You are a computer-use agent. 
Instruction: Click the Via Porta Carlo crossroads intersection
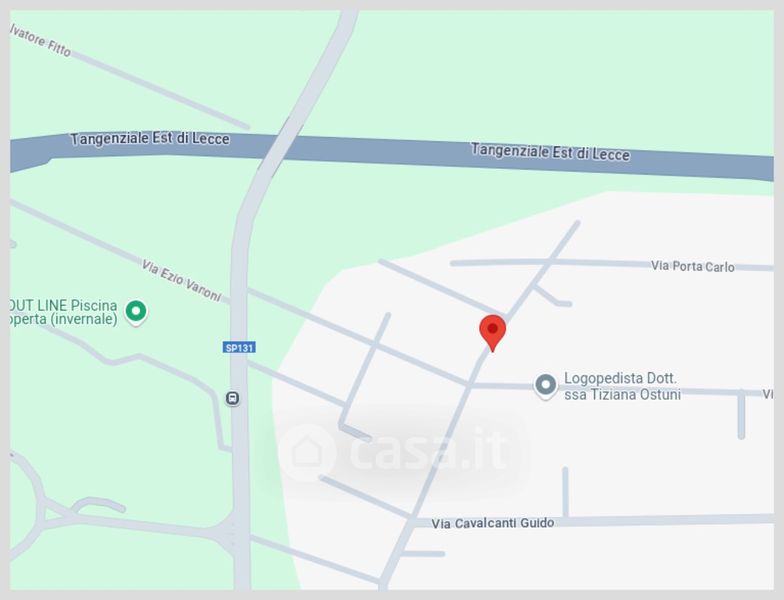pyautogui.click(x=550, y=262)
